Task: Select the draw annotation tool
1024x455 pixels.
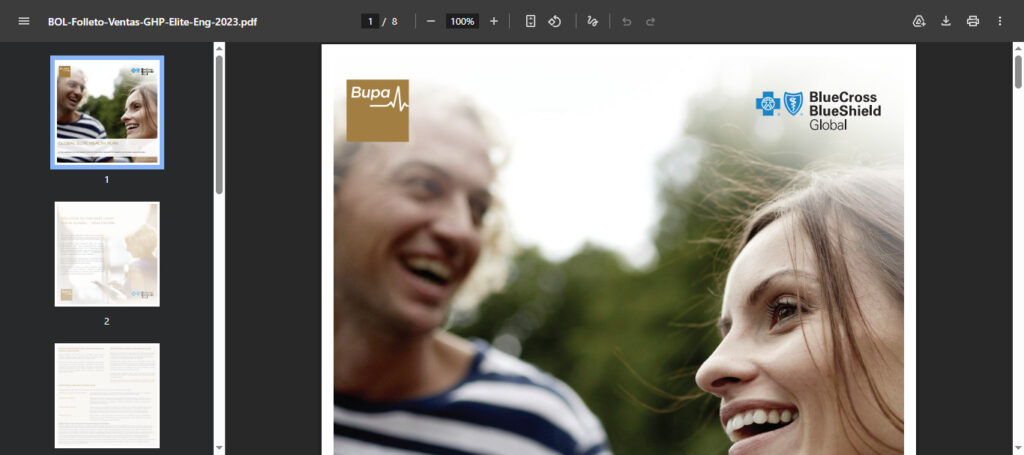Action: point(592,21)
